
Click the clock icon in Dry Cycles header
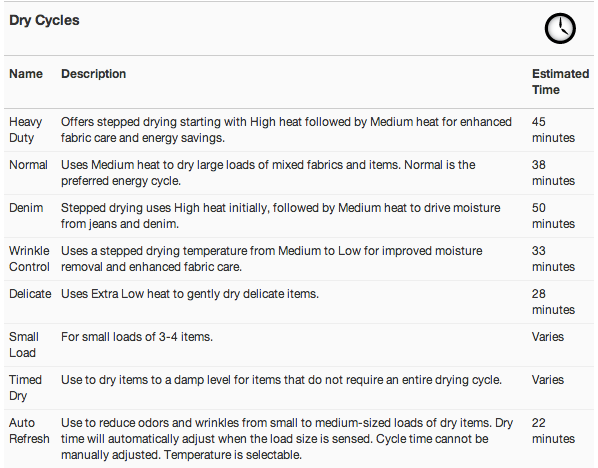[x=560, y=28]
